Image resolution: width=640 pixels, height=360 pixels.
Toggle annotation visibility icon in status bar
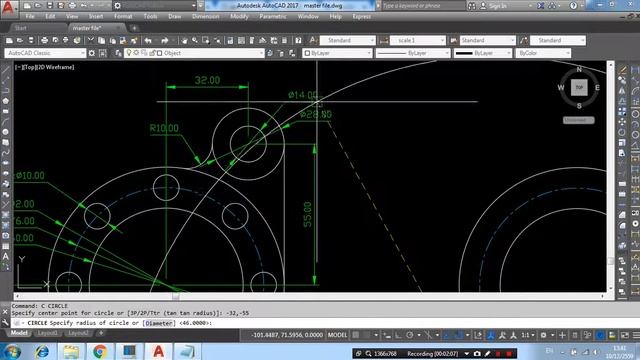(491, 335)
